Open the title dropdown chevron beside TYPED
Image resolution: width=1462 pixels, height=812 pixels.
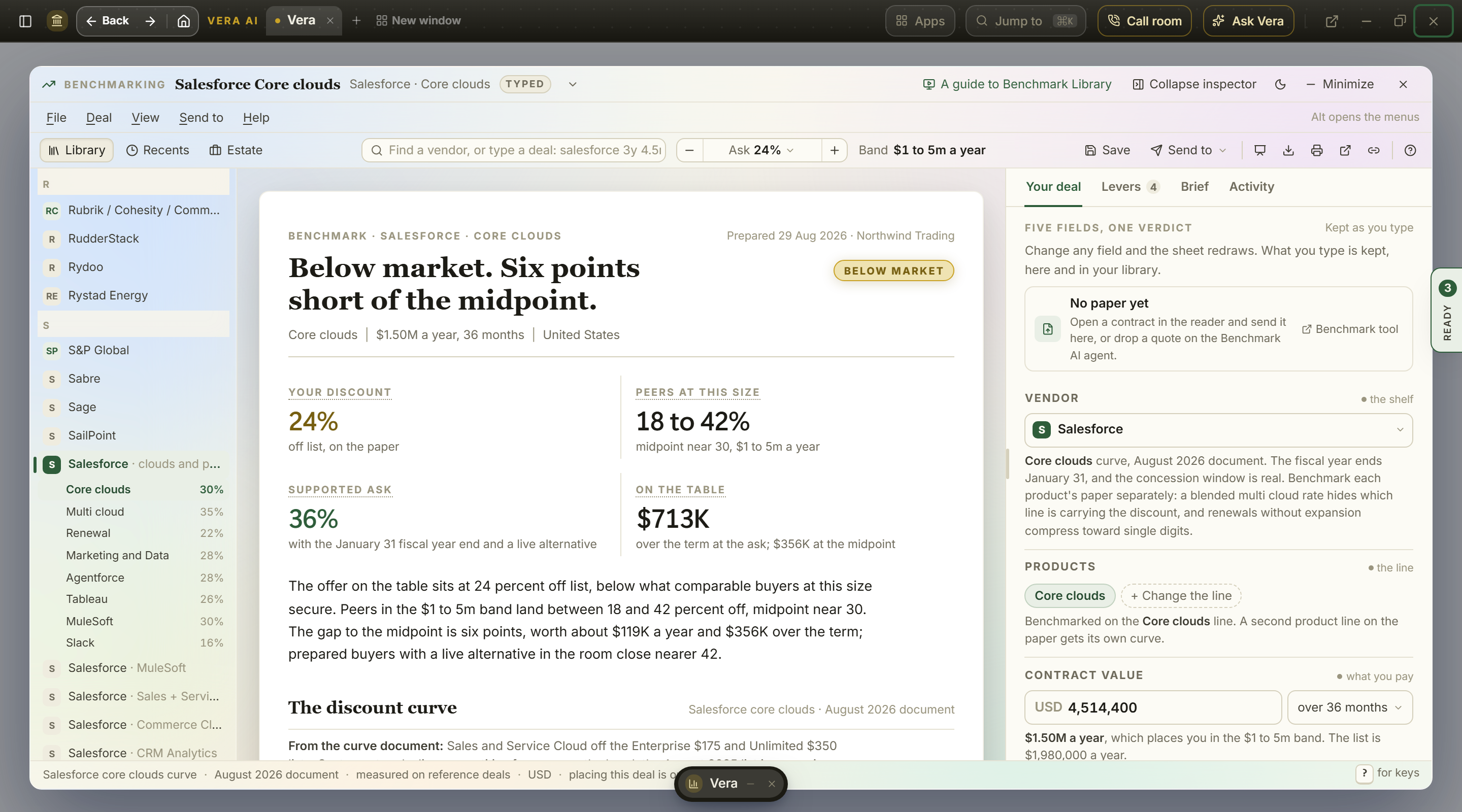pyautogui.click(x=573, y=84)
